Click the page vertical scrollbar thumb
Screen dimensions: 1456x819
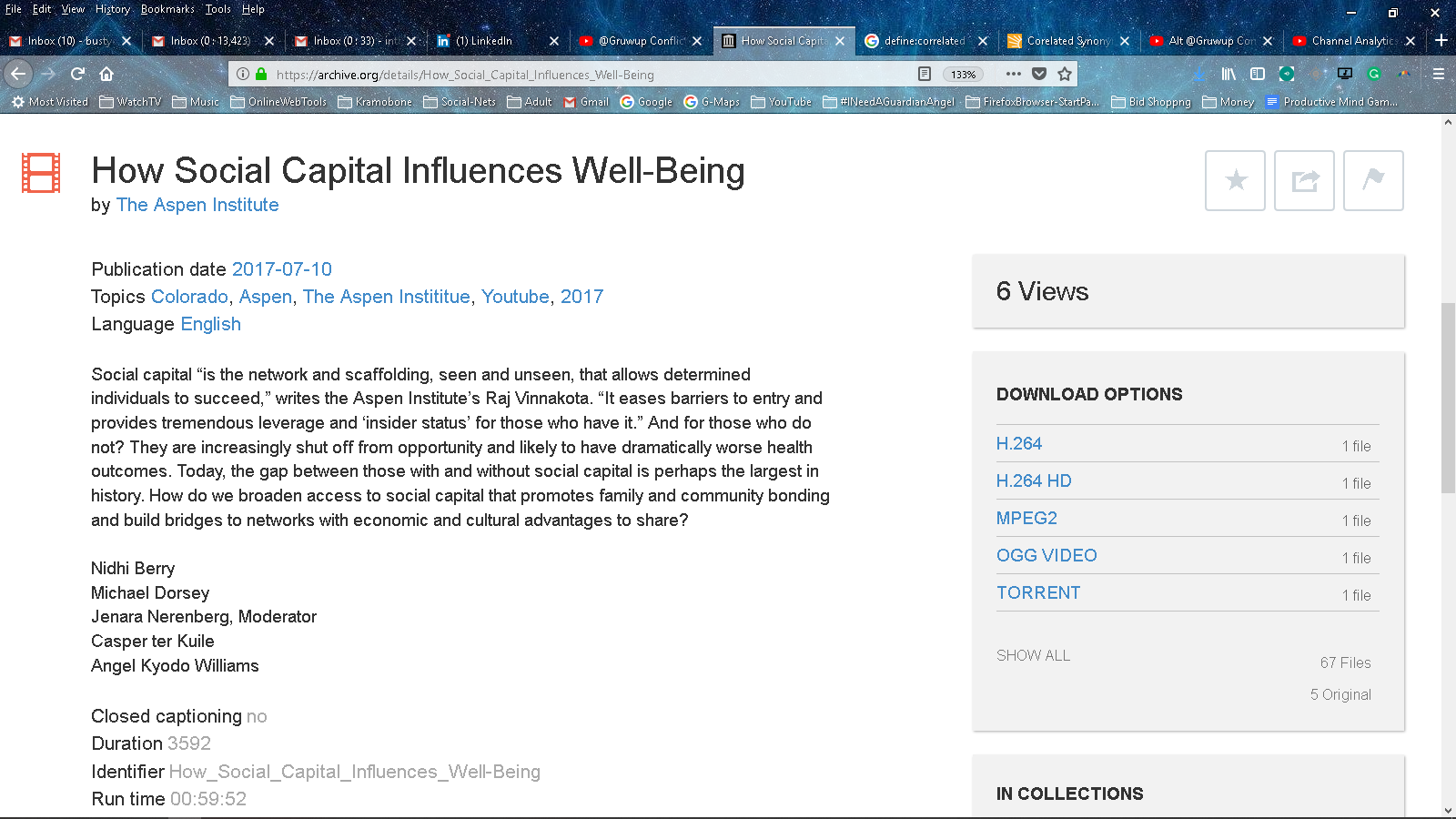pyautogui.click(x=1448, y=399)
